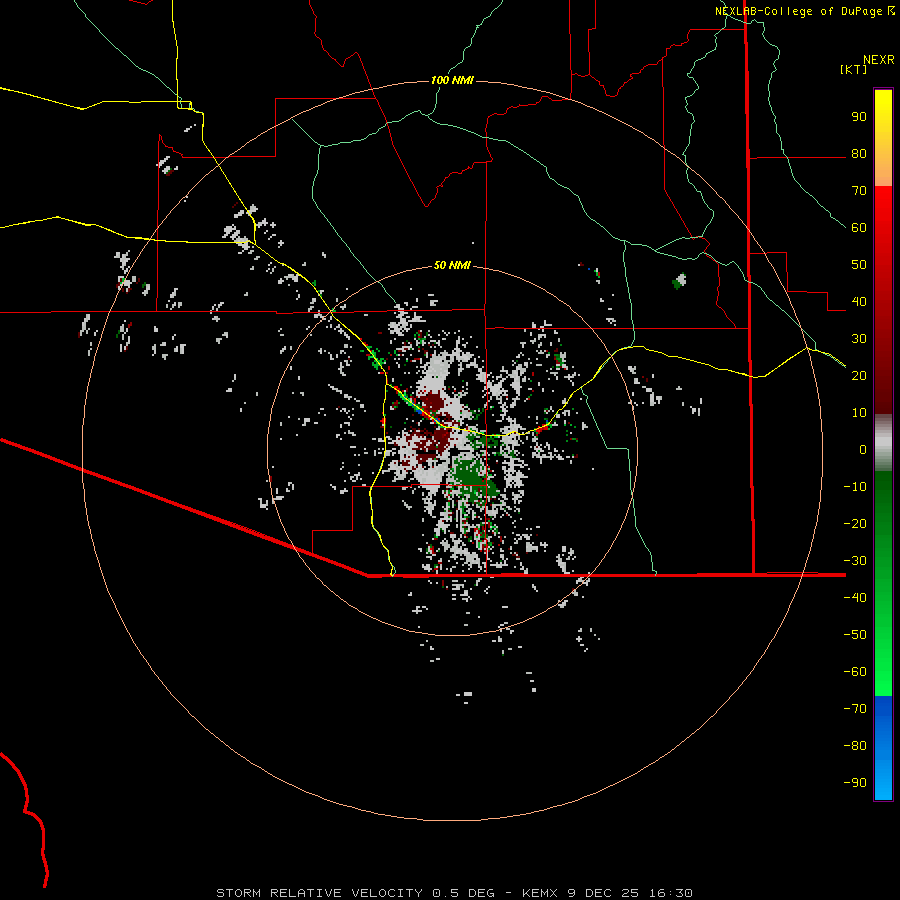Click the 70 value on velocity scale
This screenshot has width=900, height=900.
859,191
